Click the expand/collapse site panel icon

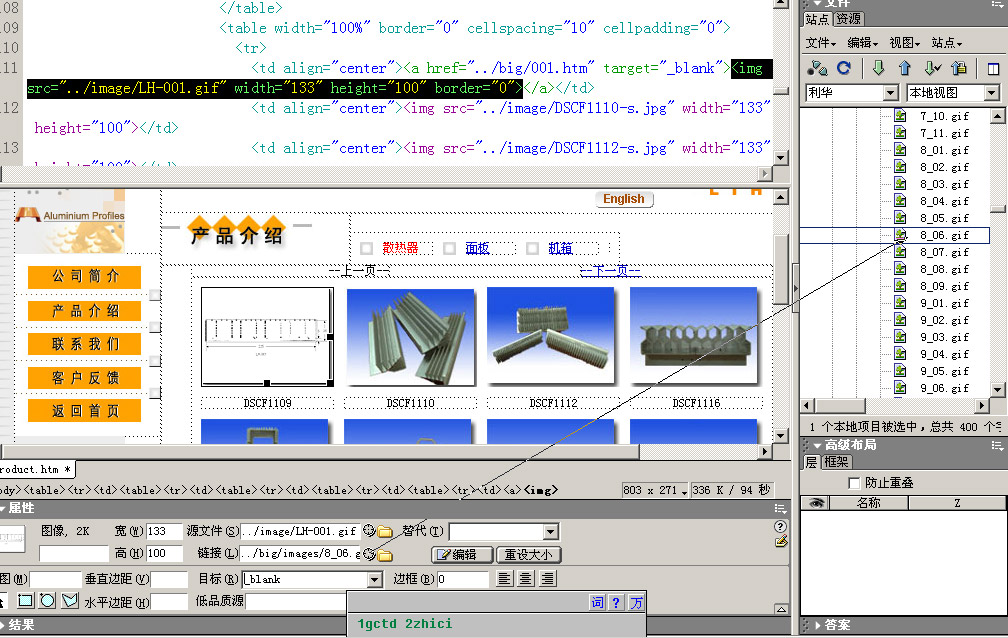pos(993,68)
